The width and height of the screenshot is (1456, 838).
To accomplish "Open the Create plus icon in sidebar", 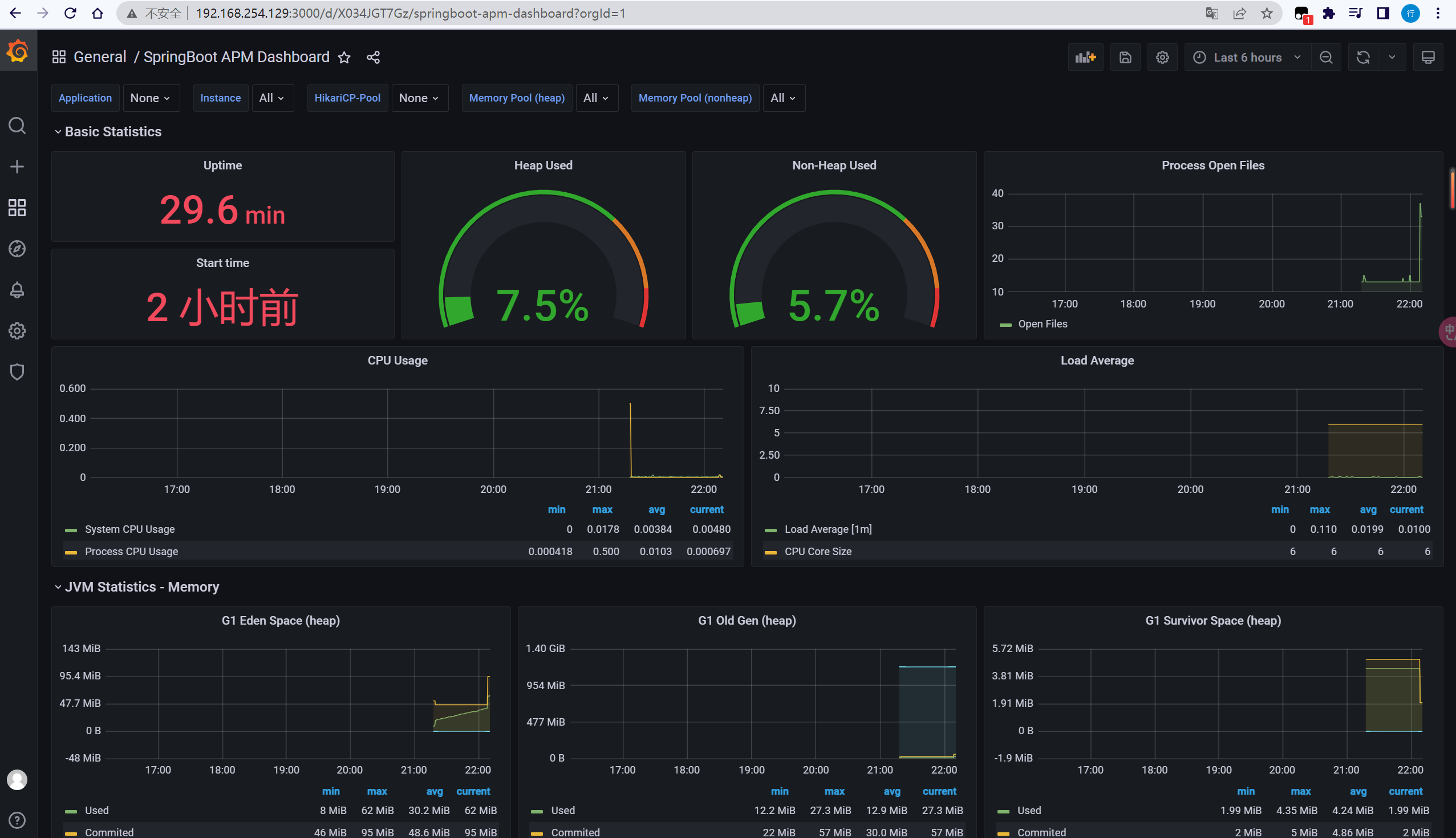I will tap(17, 167).
